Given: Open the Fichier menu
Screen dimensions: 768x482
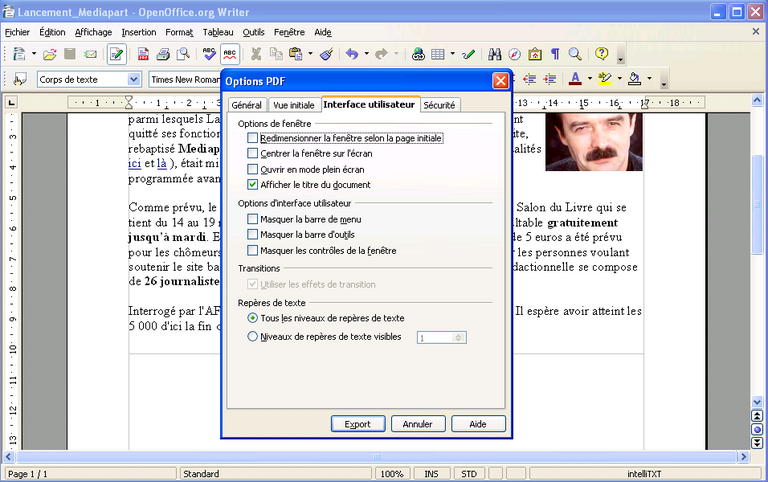Looking at the screenshot, I should [x=17, y=32].
